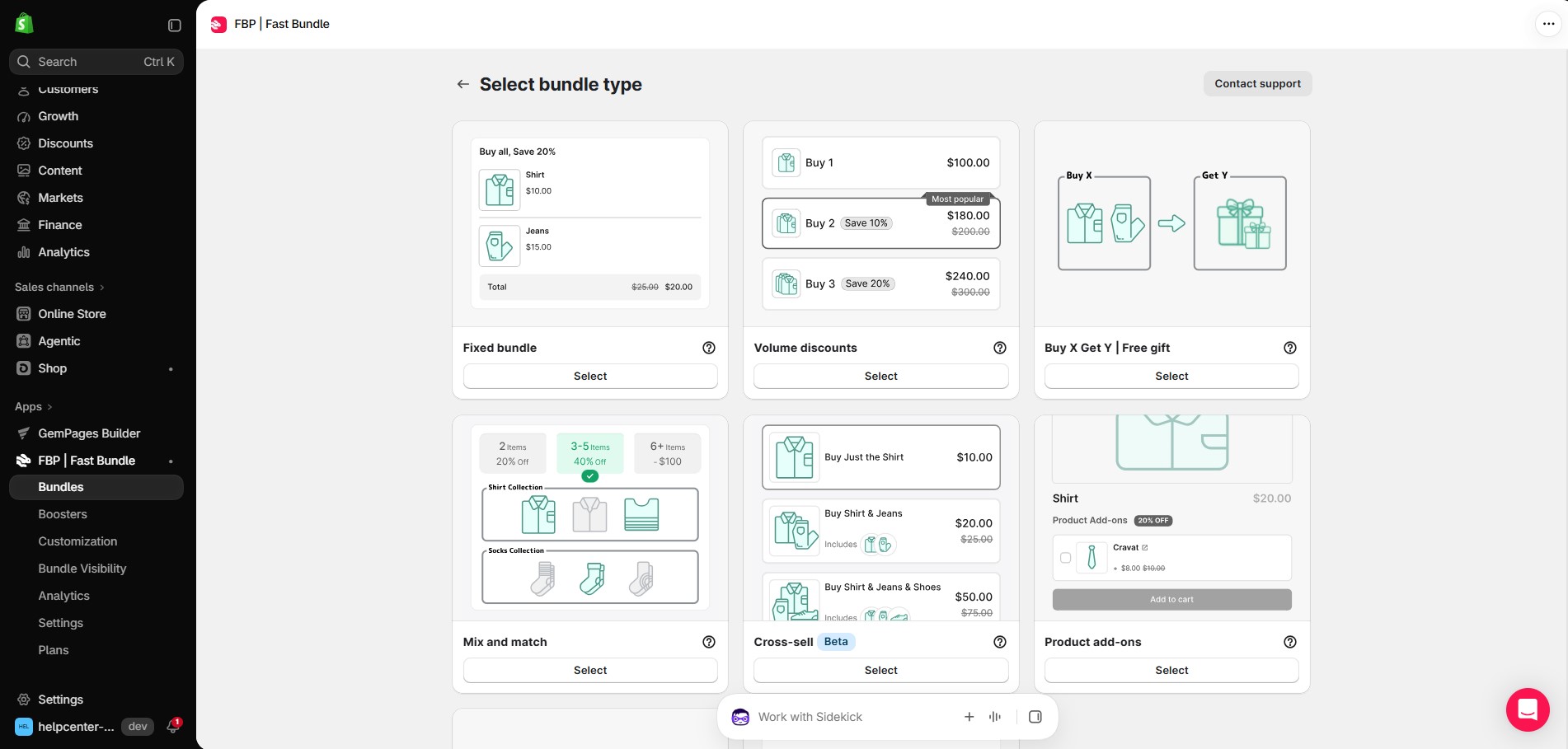Open help icon for Cross-sell
This screenshot has height=749, width=1568.
[x=1000, y=642]
